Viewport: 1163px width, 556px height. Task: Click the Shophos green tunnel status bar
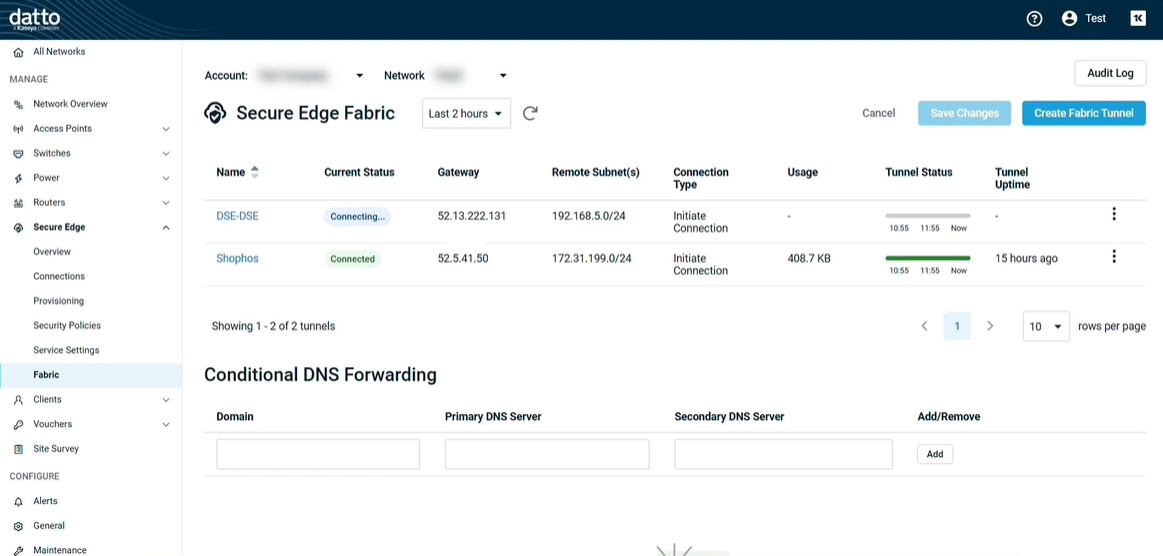(927, 258)
